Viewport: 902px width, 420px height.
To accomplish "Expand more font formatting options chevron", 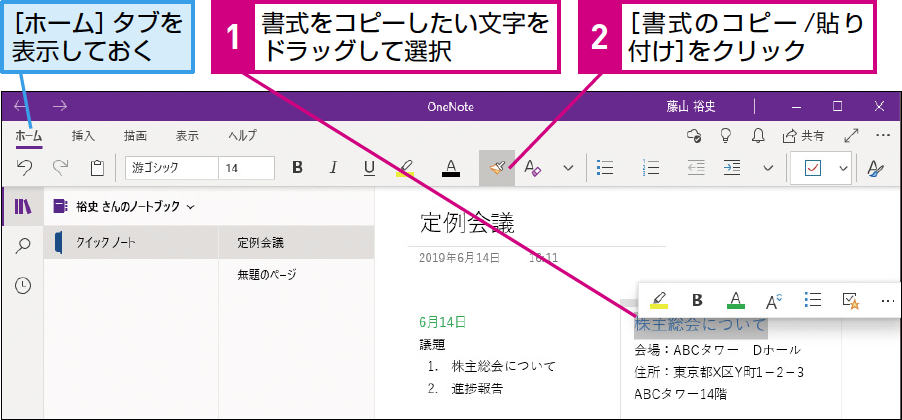I will [568, 168].
